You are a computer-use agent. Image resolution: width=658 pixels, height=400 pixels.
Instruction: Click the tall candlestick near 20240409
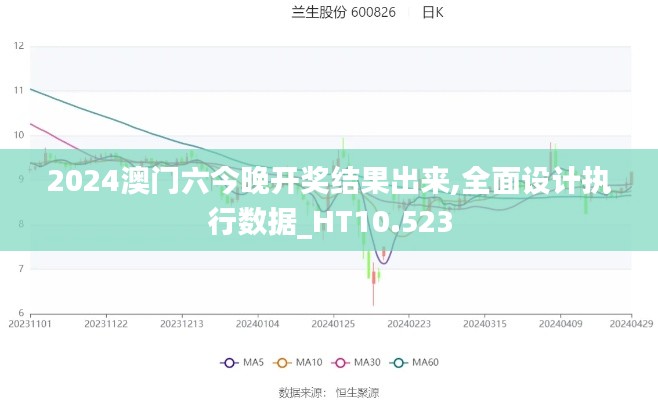click(x=550, y=157)
